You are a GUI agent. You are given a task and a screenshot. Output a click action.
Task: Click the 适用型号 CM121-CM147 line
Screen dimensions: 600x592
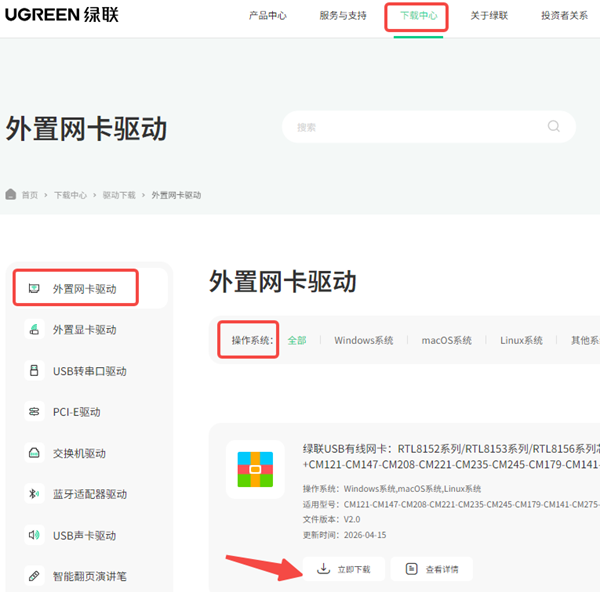click(x=451, y=504)
